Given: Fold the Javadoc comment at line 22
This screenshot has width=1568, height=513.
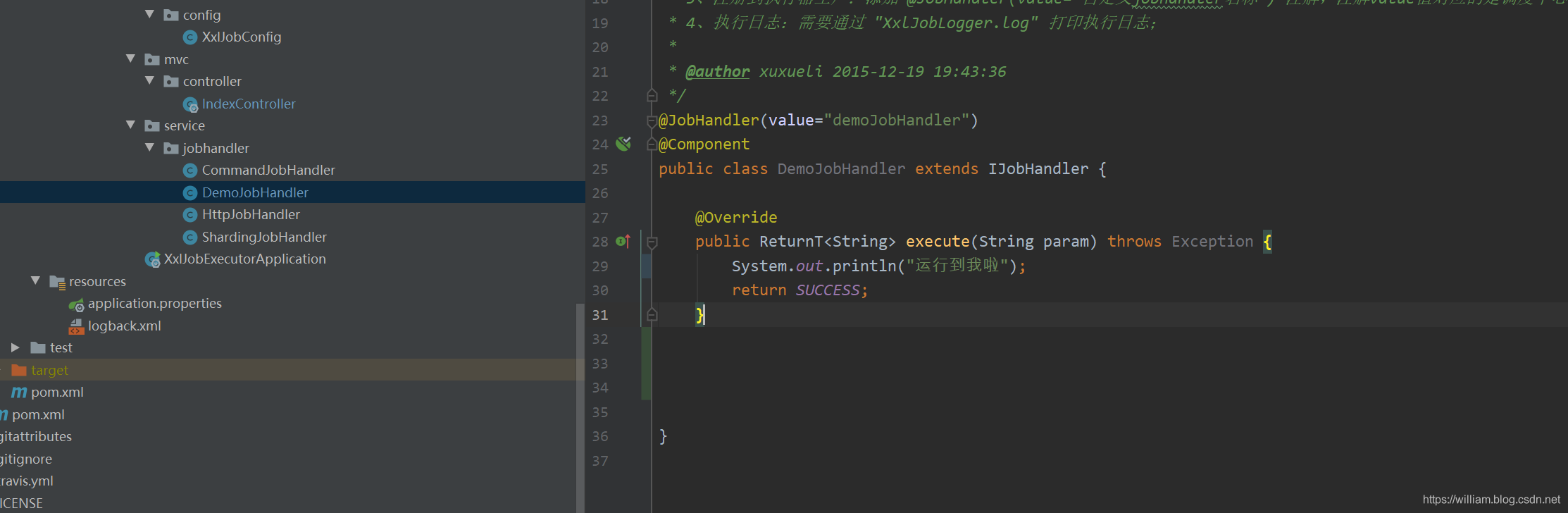Looking at the screenshot, I should (x=652, y=95).
